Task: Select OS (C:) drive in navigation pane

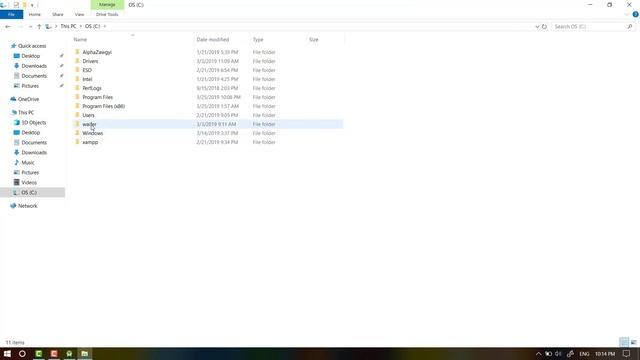Action: click(x=32, y=192)
